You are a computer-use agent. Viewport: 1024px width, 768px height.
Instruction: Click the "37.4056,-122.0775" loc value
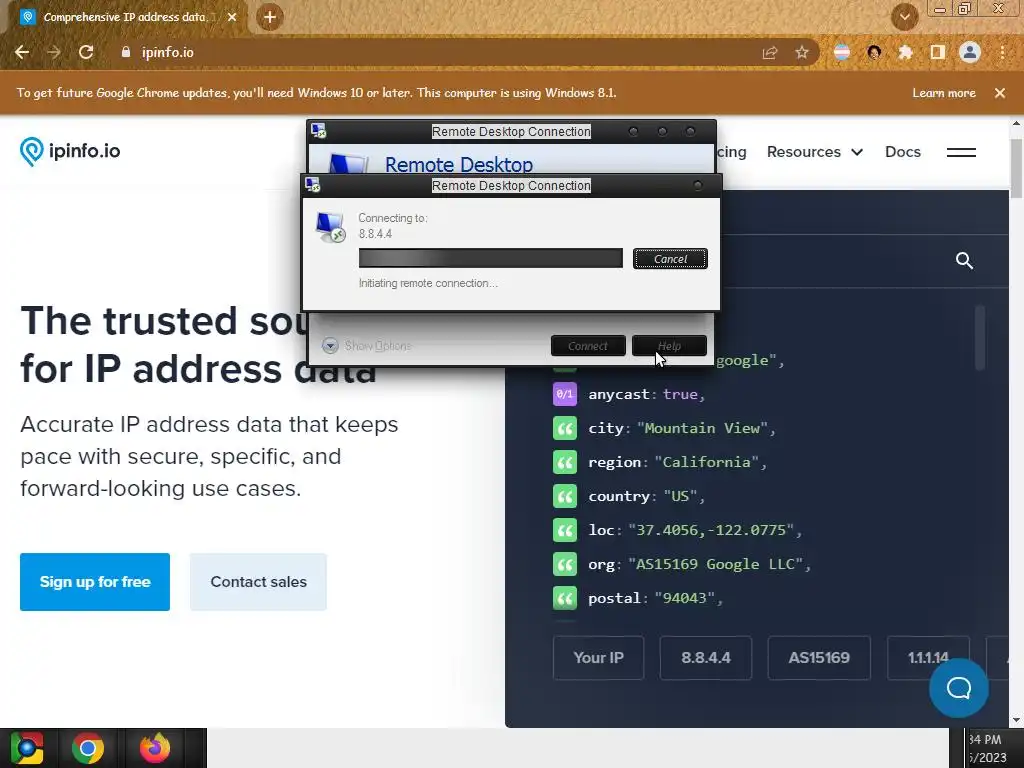pyautogui.click(x=711, y=530)
